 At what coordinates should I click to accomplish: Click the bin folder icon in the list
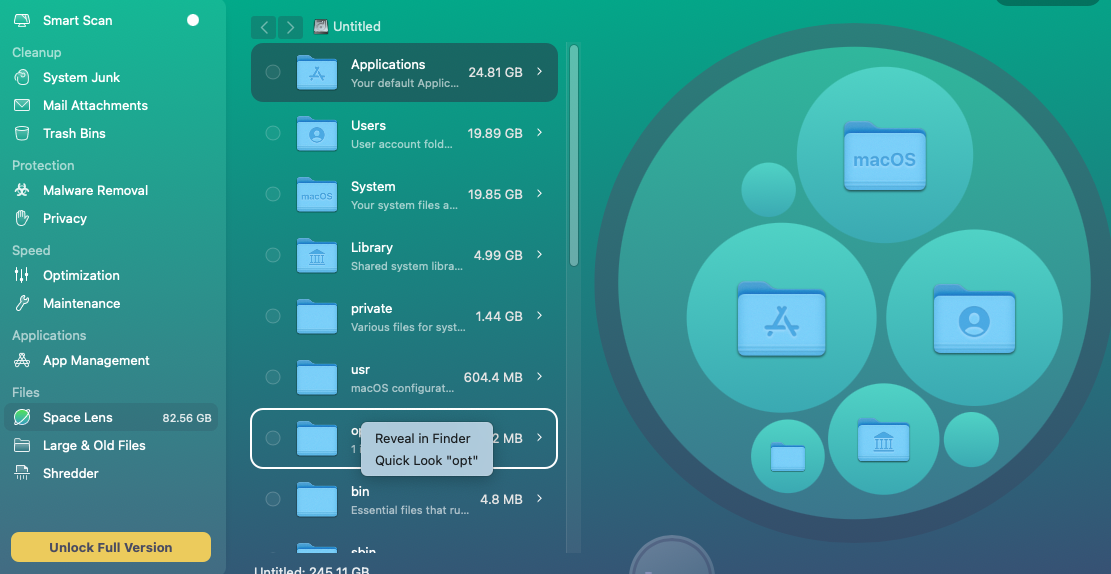(x=317, y=499)
